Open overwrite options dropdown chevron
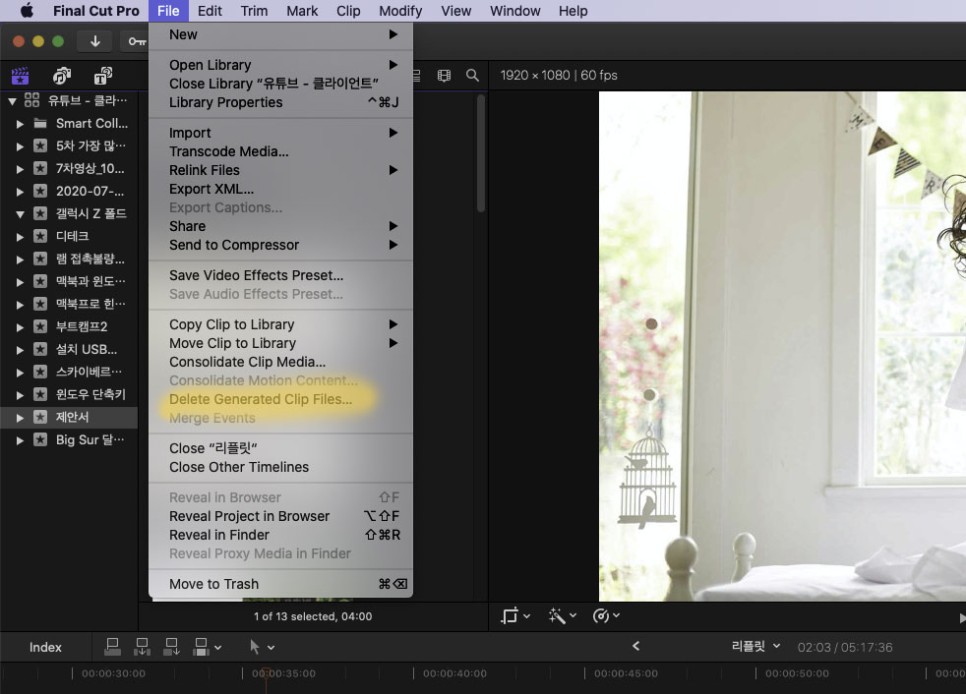Screen dimensions: 966x694 (217, 648)
